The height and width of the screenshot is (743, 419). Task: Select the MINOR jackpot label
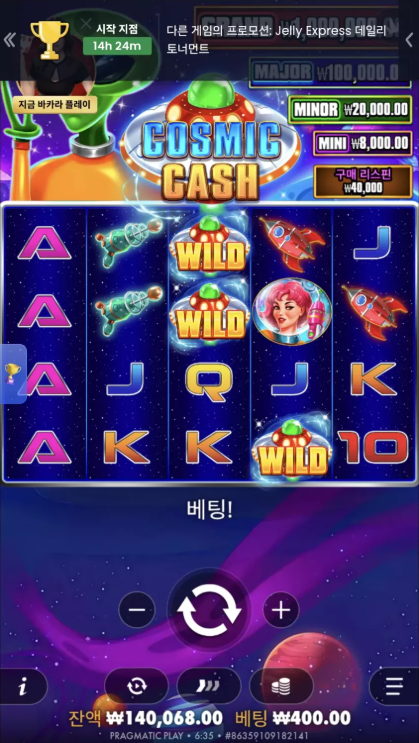(316, 109)
